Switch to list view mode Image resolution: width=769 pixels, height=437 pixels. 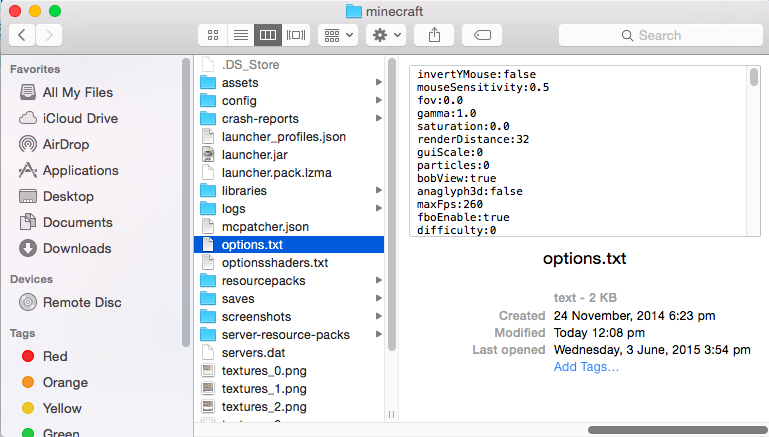click(240, 35)
